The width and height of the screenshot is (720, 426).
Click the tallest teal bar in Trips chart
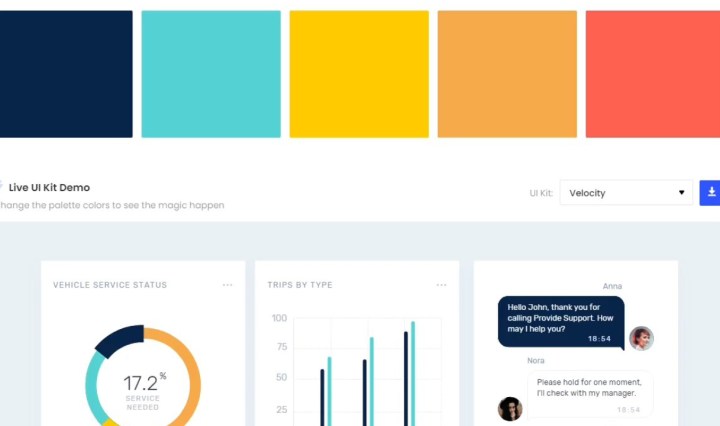tap(412, 372)
